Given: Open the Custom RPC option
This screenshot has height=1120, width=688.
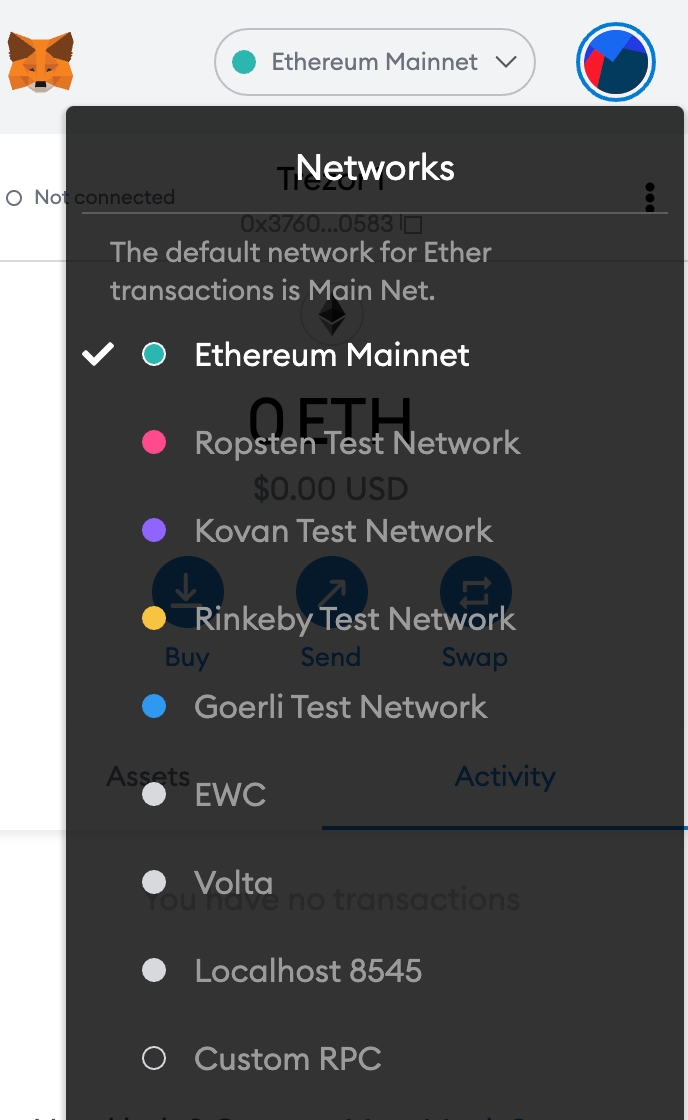Looking at the screenshot, I should (288, 1059).
